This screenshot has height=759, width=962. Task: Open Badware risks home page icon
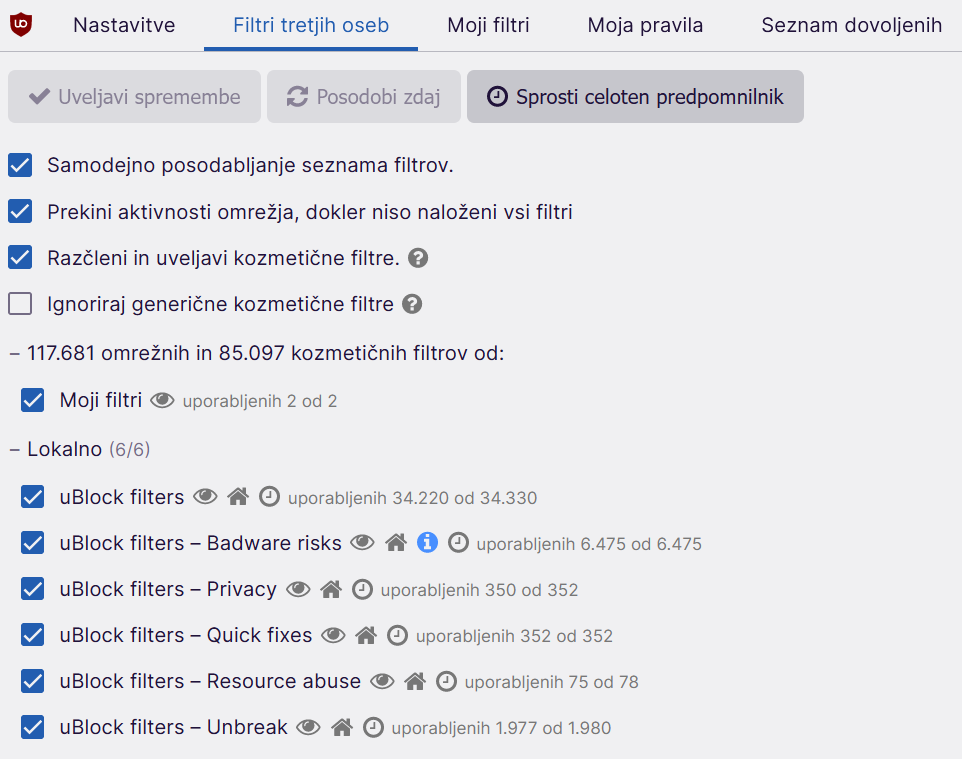coord(396,542)
